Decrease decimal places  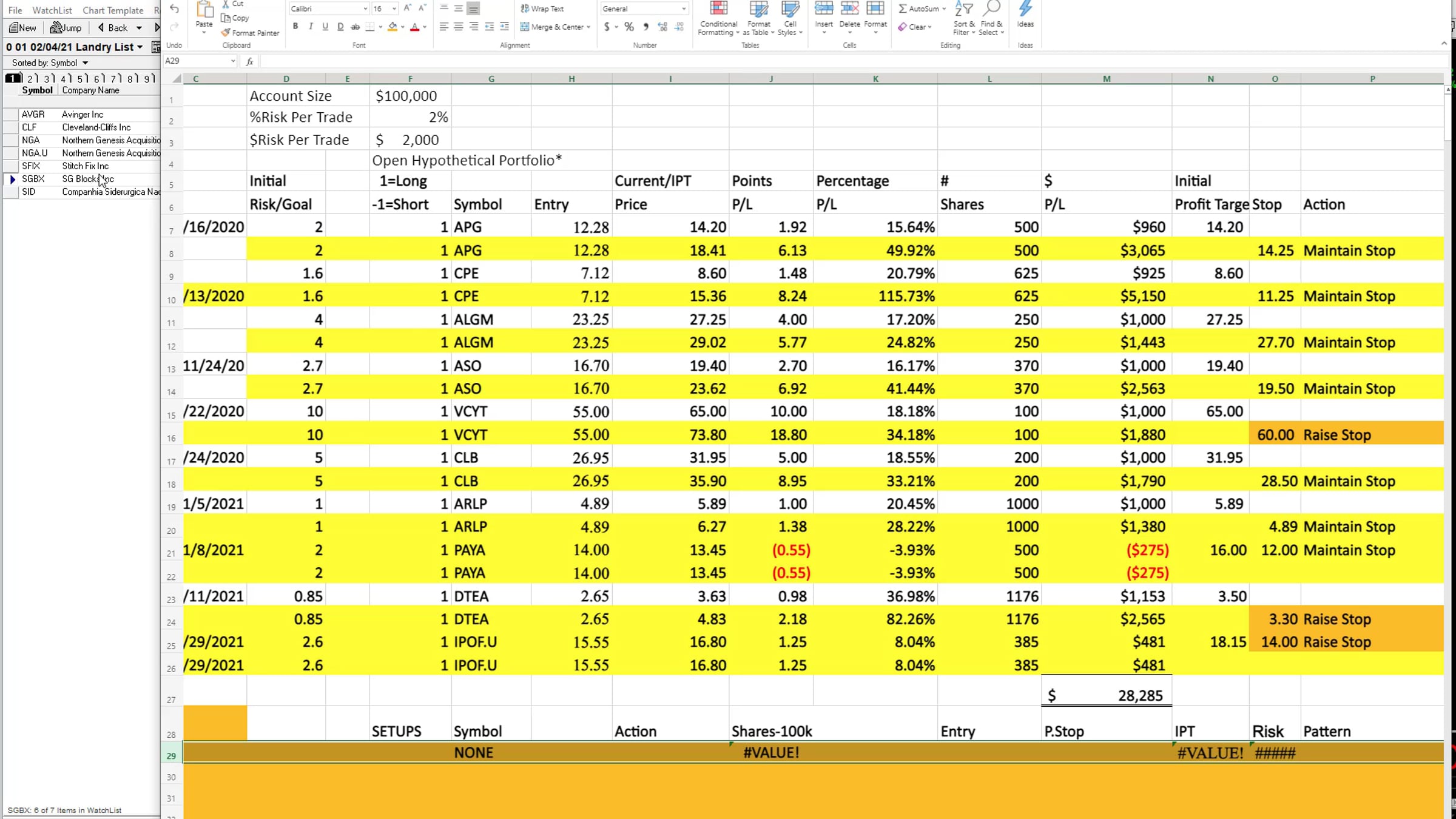[x=679, y=27]
